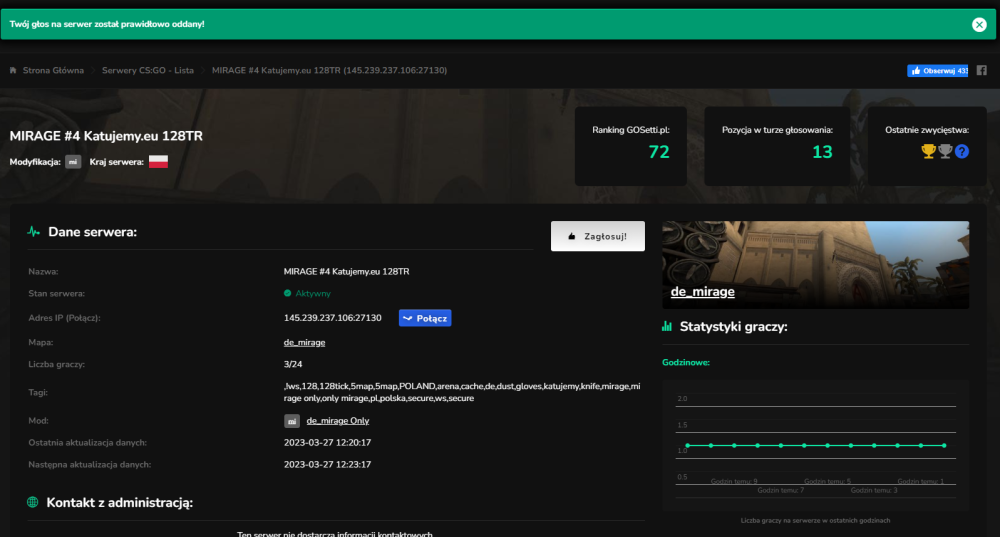Click the last data point on hourly chart
The image size is (1000, 537).
[x=944, y=445]
